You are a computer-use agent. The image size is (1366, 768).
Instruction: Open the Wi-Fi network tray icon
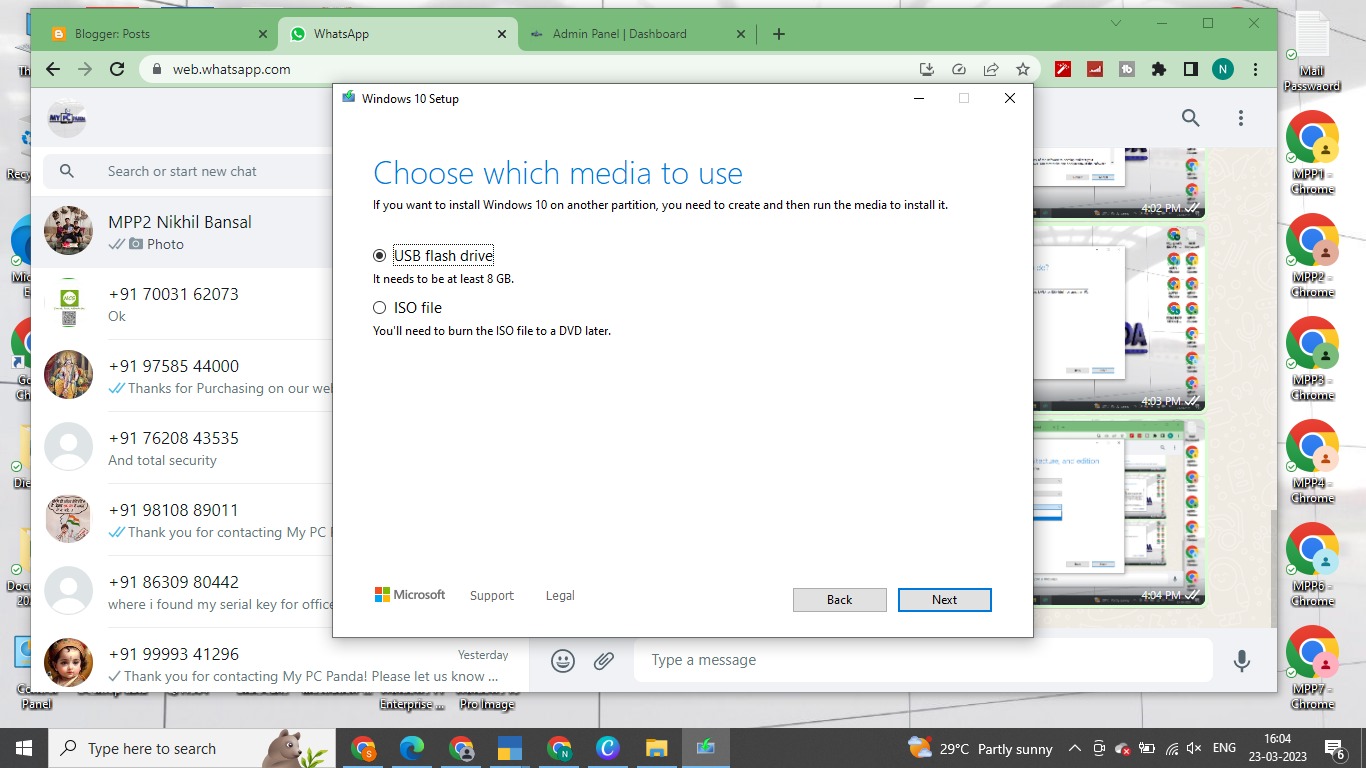pos(1171,748)
